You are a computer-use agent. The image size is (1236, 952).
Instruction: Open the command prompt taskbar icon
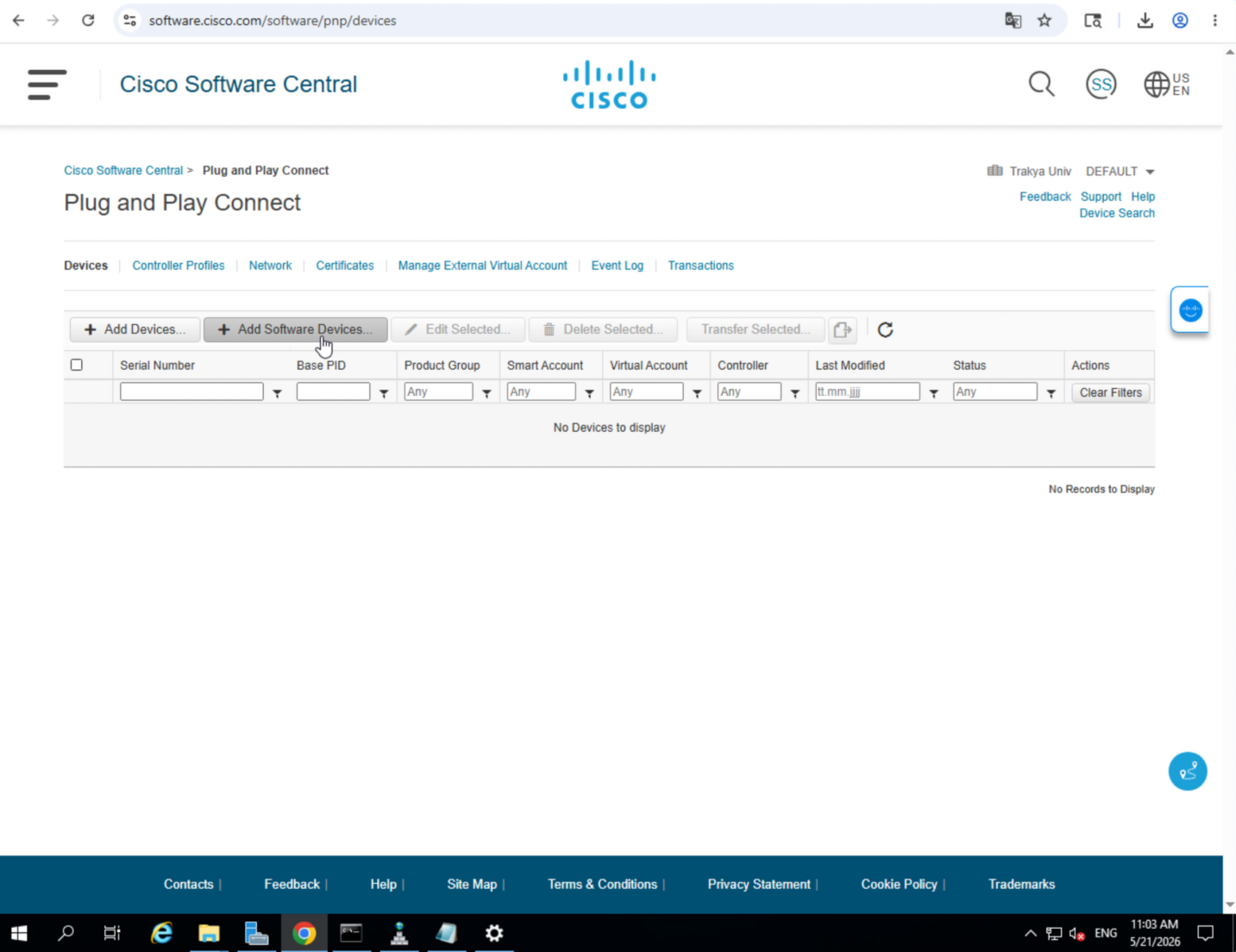[x=351, y=933]
